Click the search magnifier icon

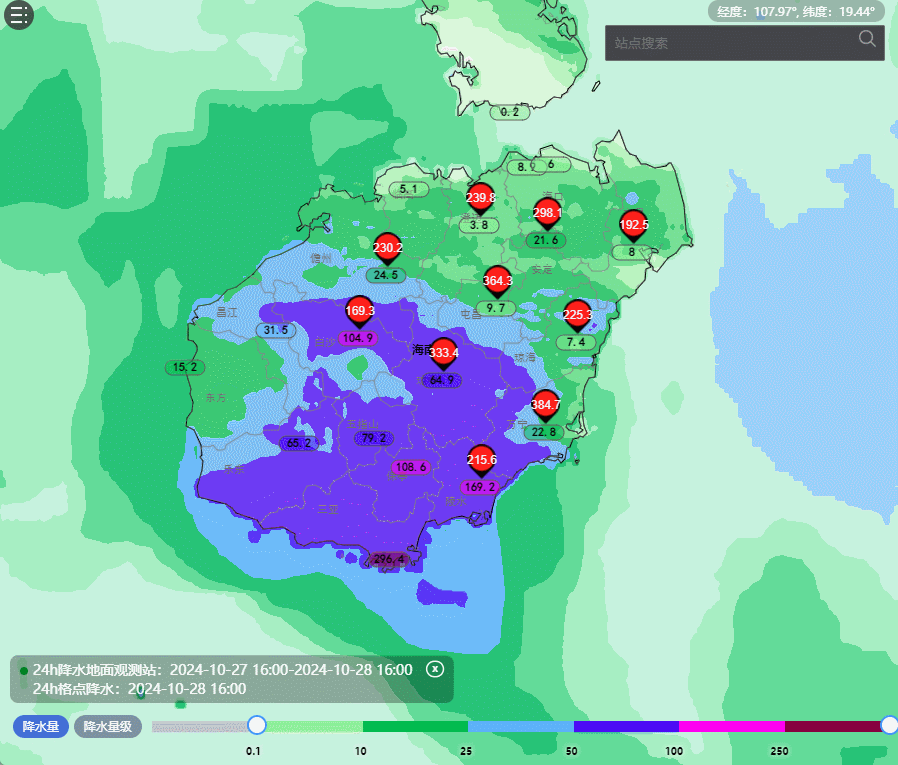click(x=867, y=39)
